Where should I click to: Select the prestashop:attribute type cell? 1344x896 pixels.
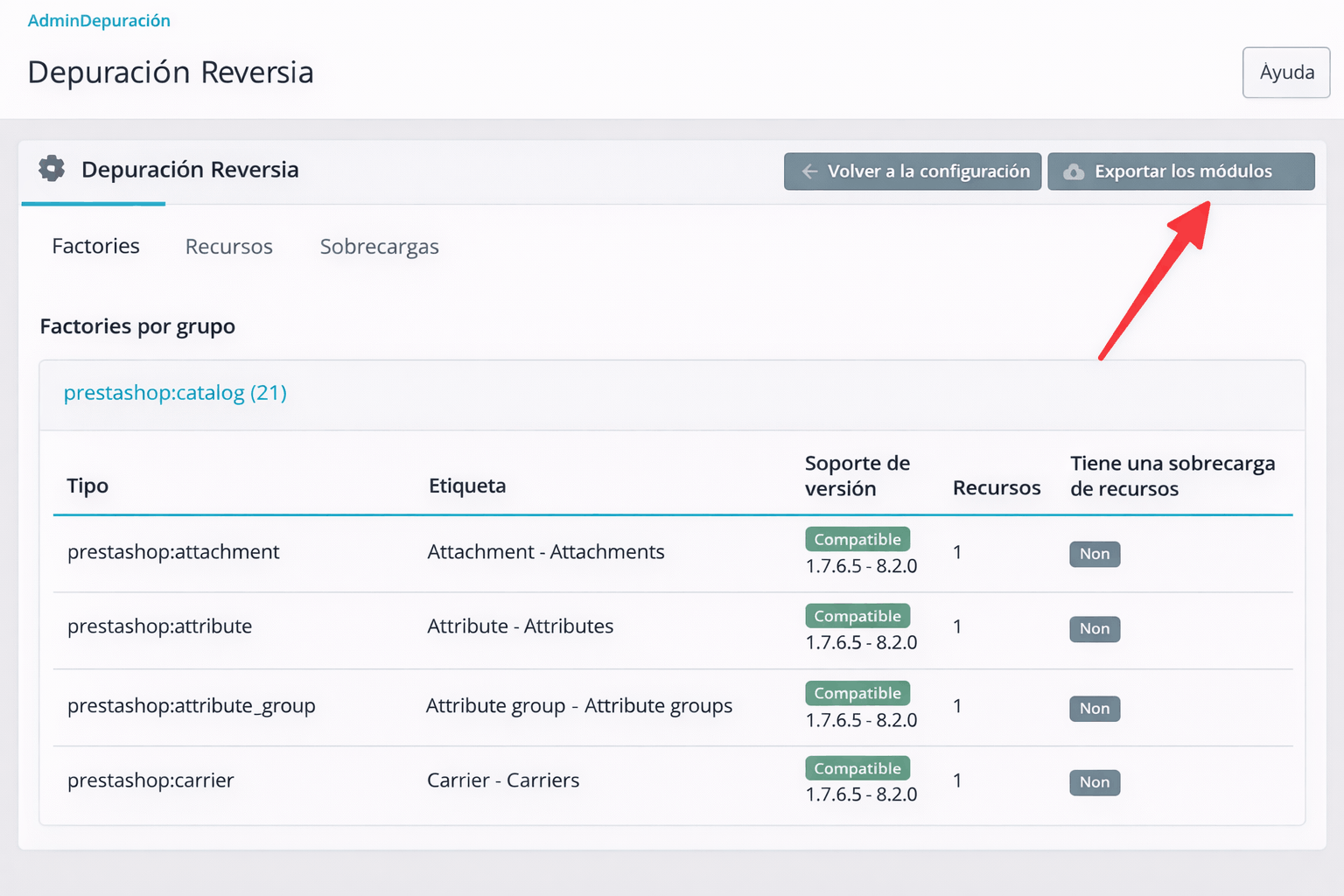(159, 626)
